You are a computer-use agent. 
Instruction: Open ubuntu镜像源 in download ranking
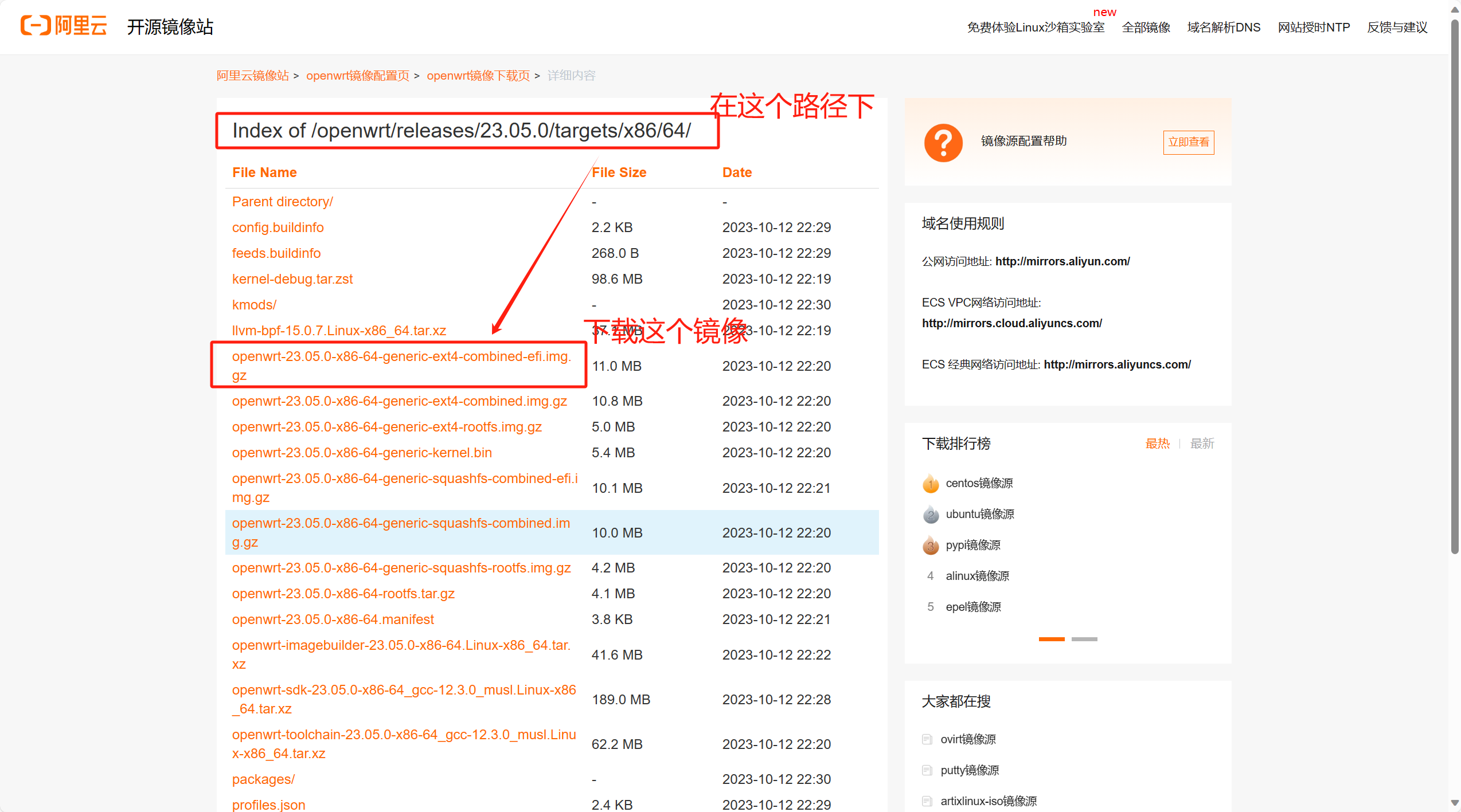tap(979, 514)
